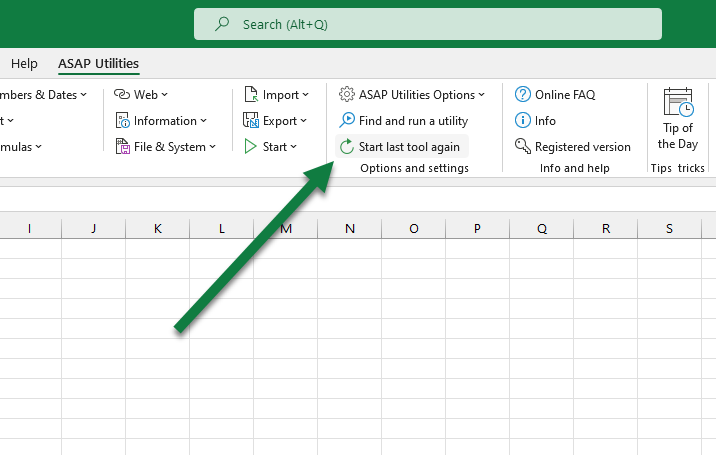Select column header S
This screenshot has height=455, width=716.
point(669,228)
